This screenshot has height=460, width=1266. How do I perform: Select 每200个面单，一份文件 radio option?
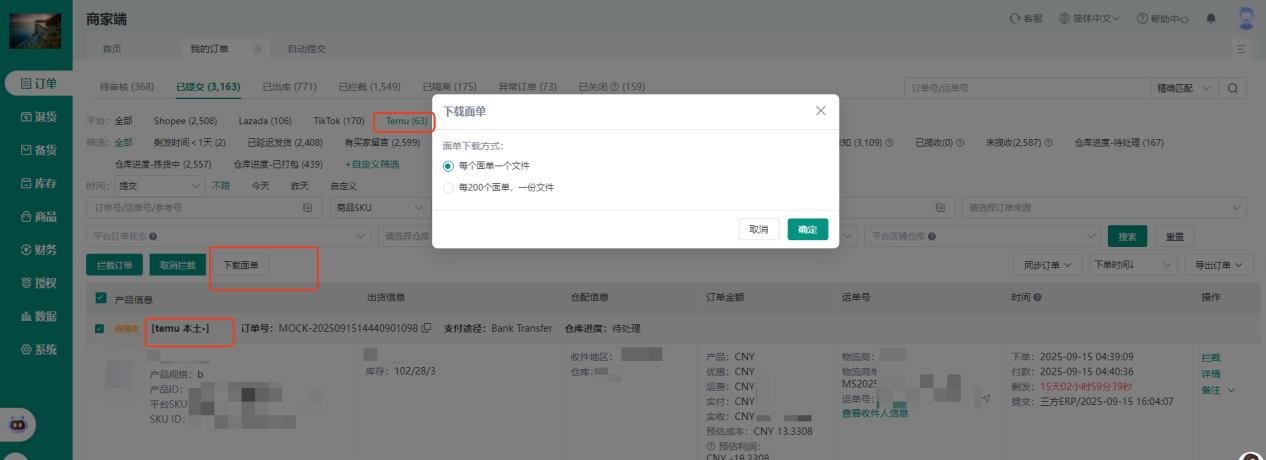[448, 187]
